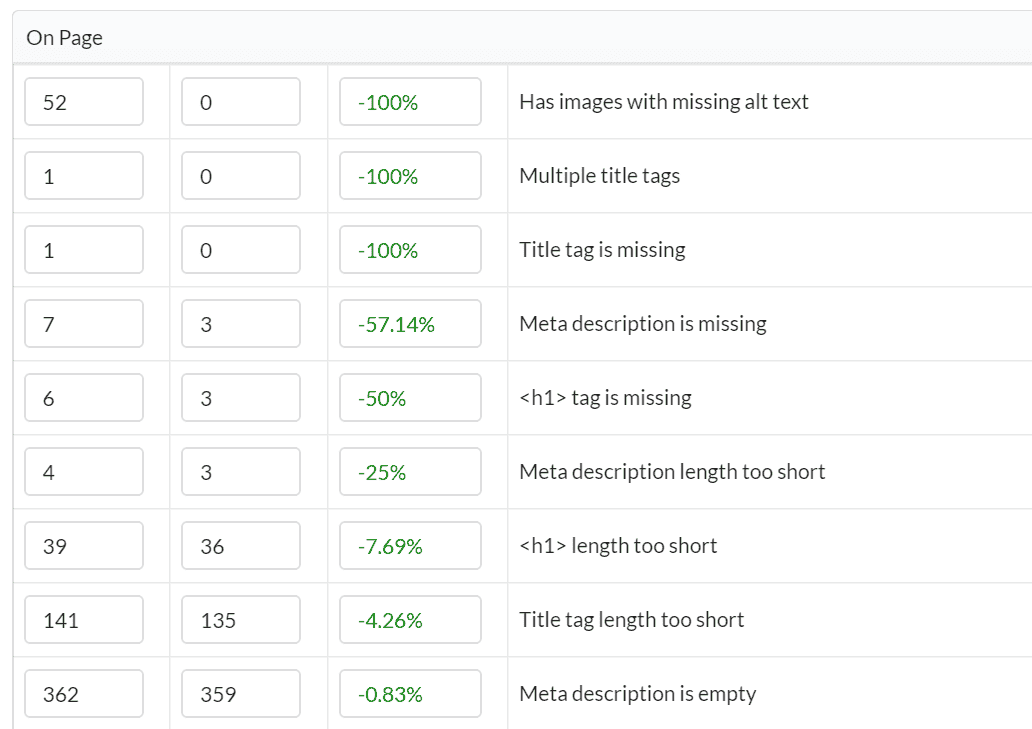Click the box showing 52 beside missing alt text
The image size is (1032, 729).
[83, 101]
